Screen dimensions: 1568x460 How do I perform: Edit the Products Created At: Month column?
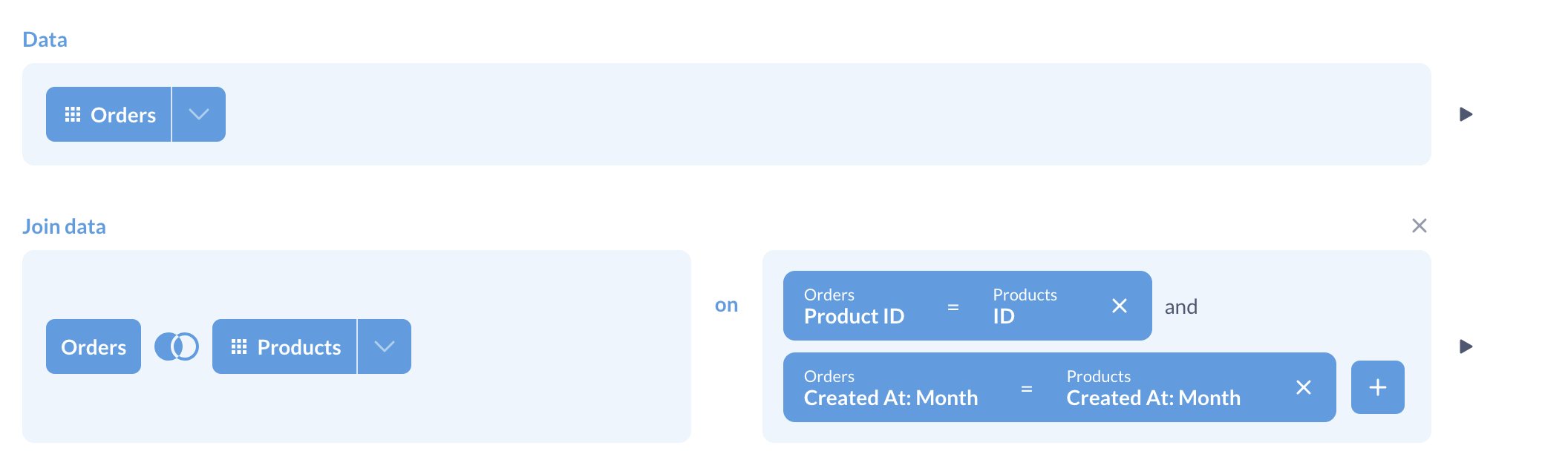pyautogui.click(x=1153, y=389)
